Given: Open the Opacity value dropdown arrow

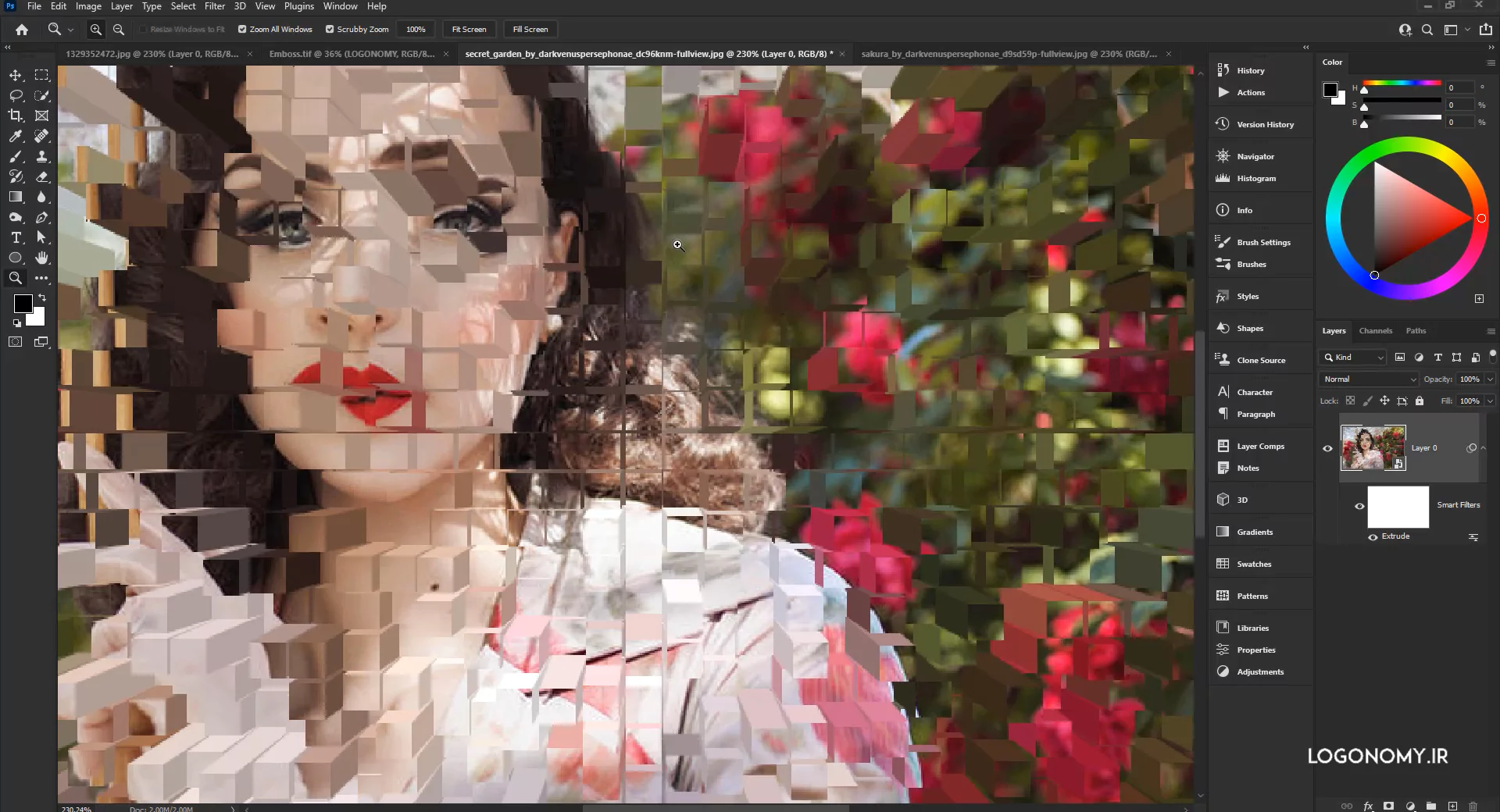Looking at the screenshot, I should tap(1490, 379).
